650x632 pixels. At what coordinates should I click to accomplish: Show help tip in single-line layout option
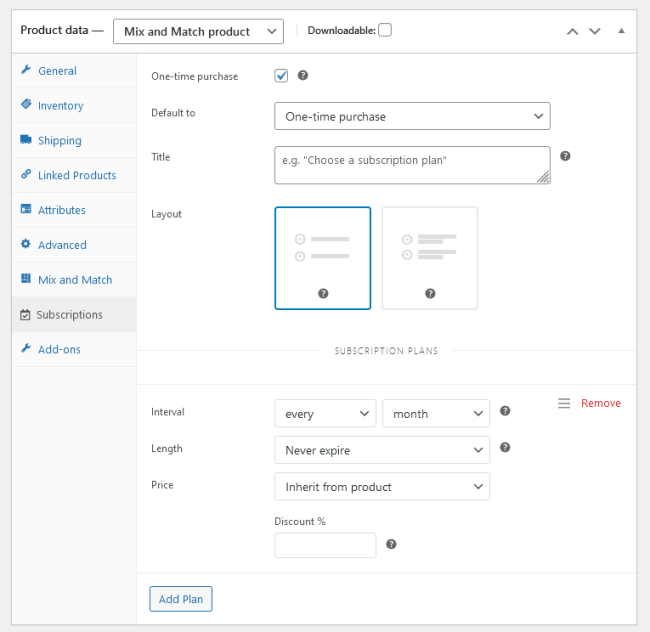coord(323,293)
